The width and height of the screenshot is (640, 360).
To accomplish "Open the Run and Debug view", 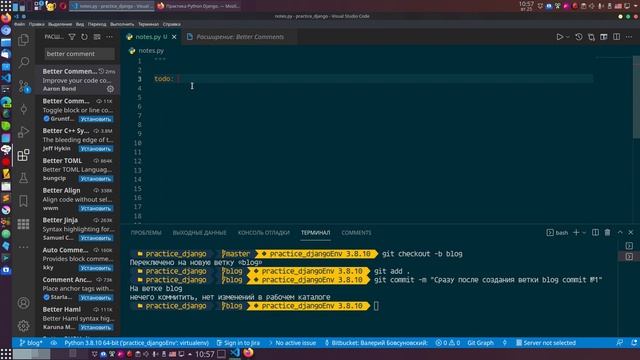I will [x=24, y=132].
